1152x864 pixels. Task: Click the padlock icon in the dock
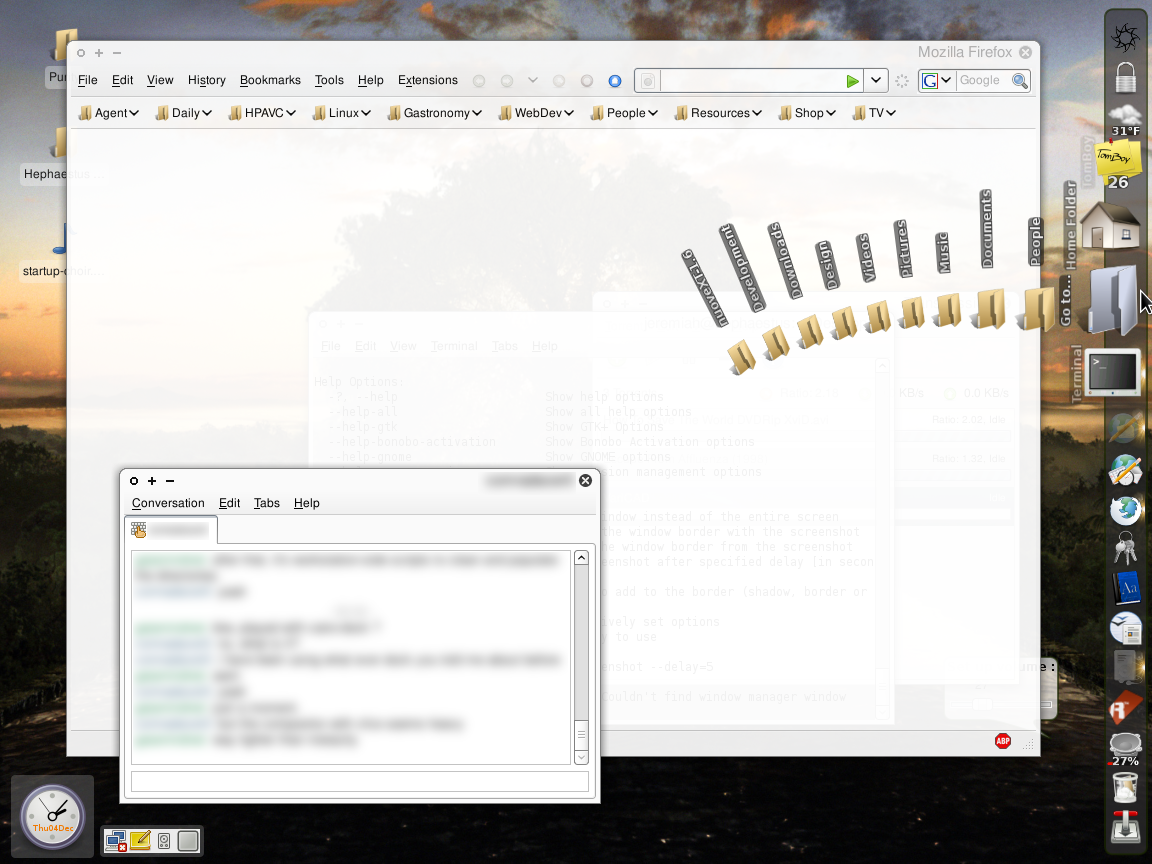tap(1125, 77)
